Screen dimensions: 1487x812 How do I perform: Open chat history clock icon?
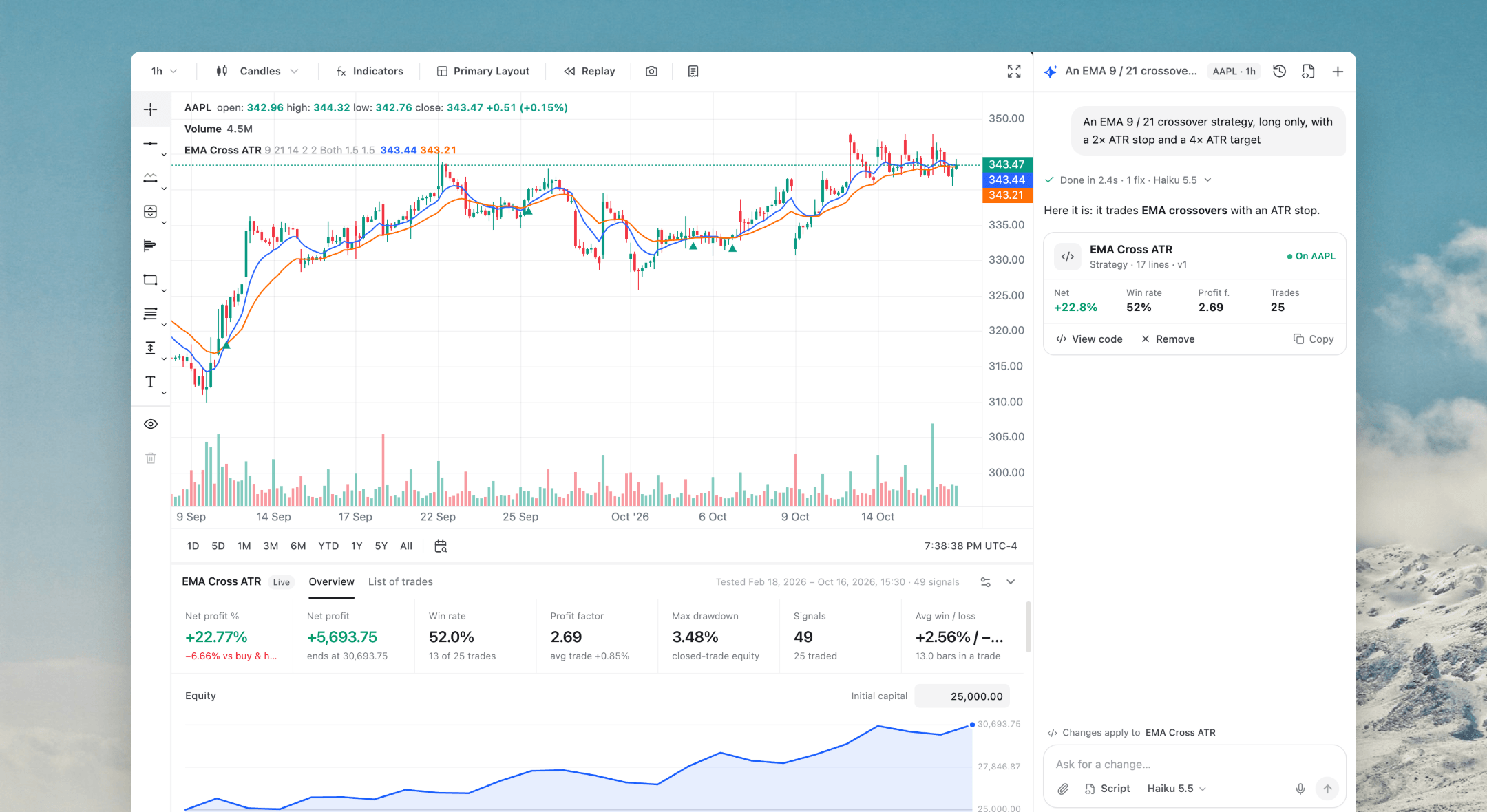click(x=1279, y=71)
